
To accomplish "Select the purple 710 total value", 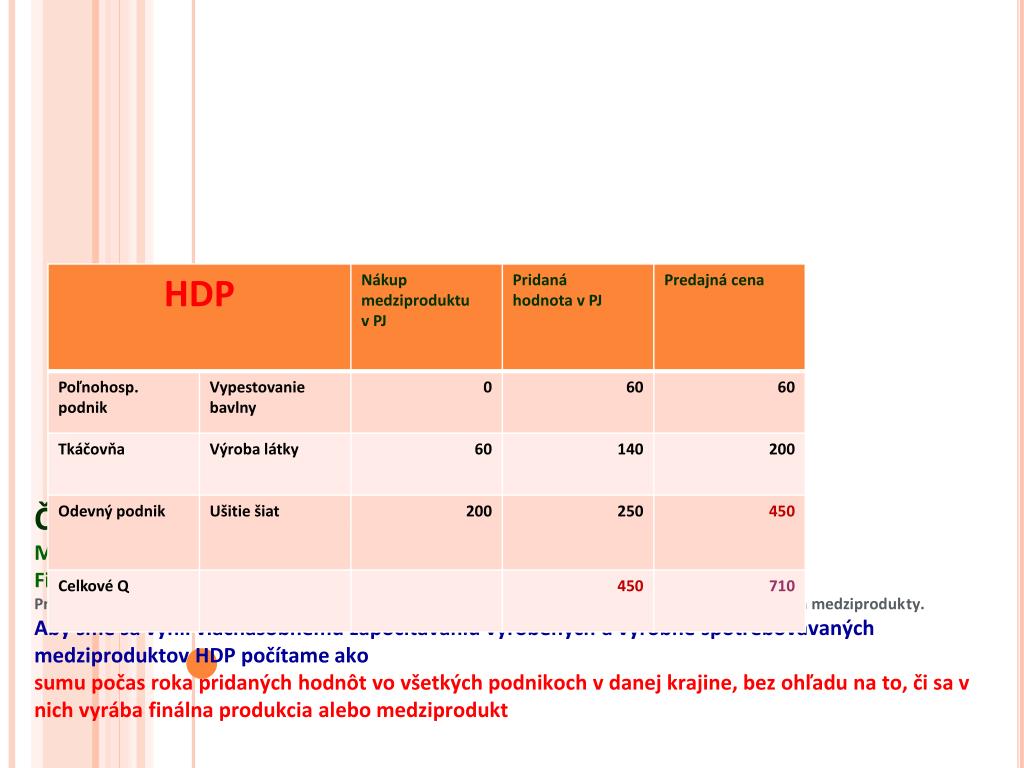I will tap(782, 586).
